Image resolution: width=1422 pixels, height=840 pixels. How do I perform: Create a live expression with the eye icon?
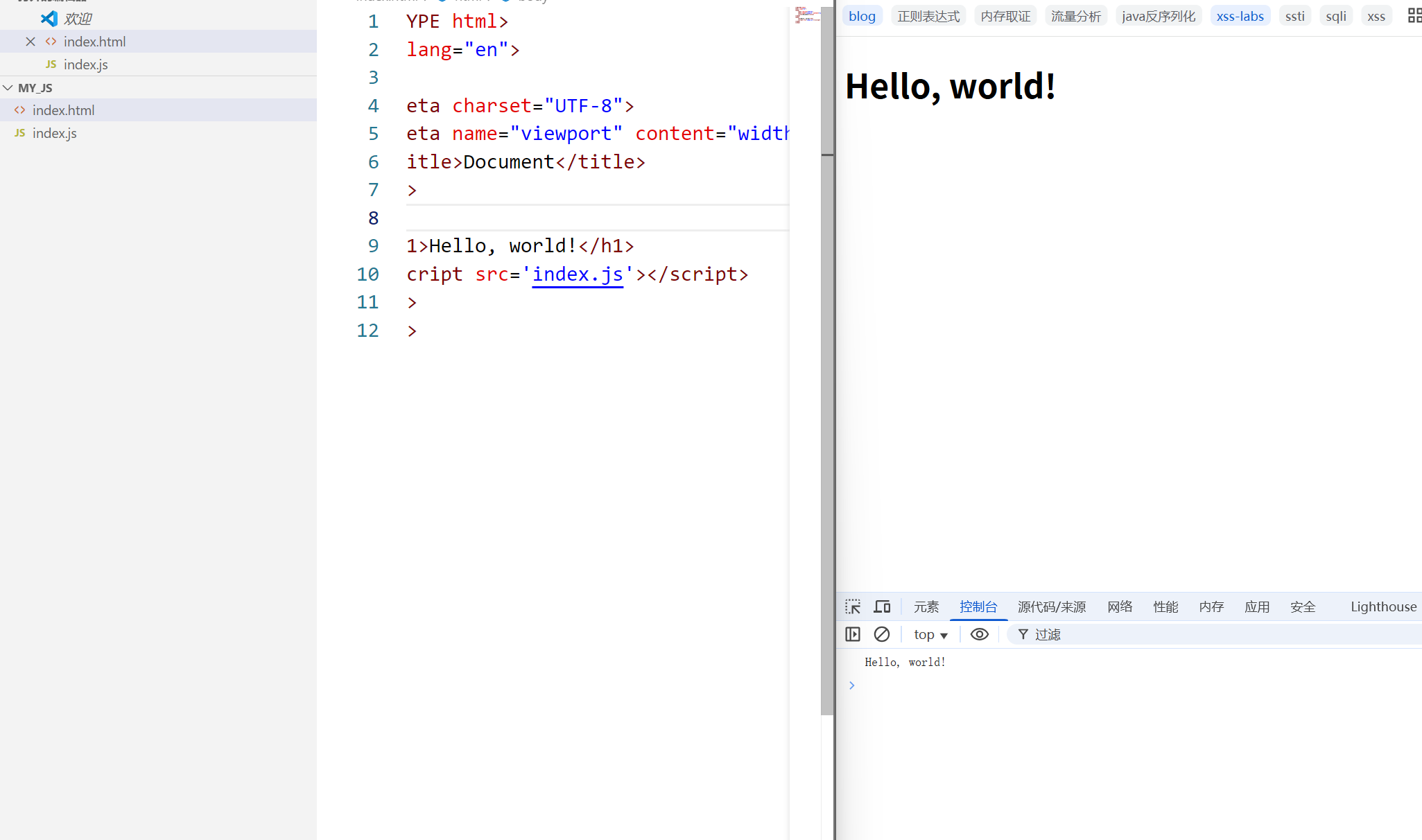(980, 634)
